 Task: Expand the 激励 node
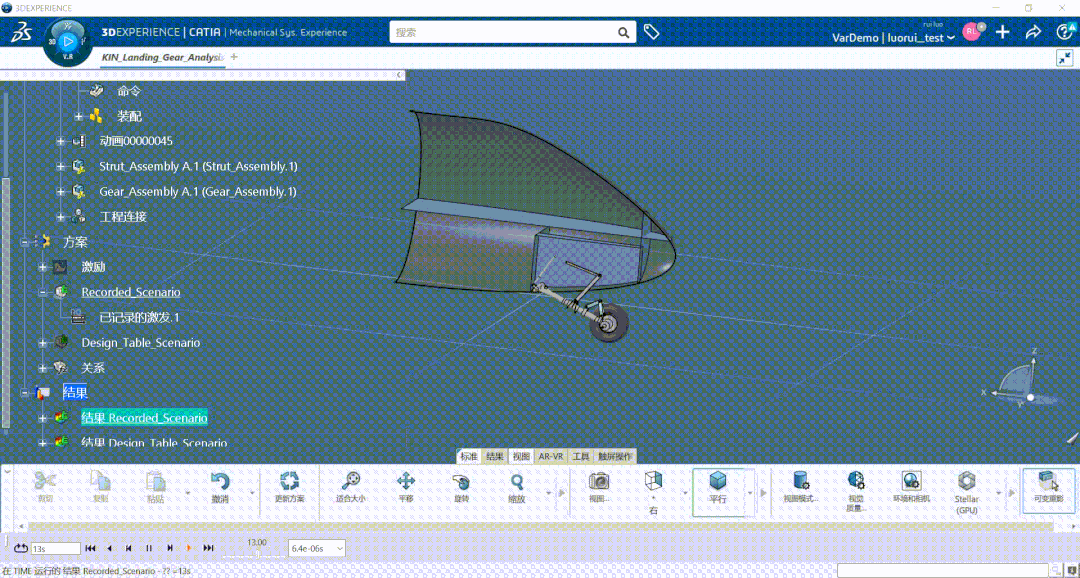(43, 267)
